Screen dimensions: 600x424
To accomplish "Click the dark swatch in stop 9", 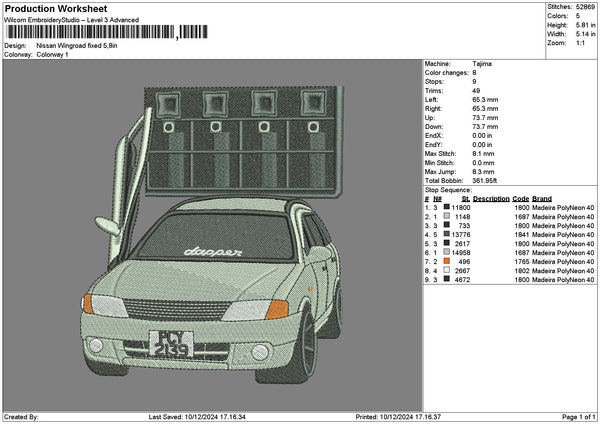I will (448, 279).
